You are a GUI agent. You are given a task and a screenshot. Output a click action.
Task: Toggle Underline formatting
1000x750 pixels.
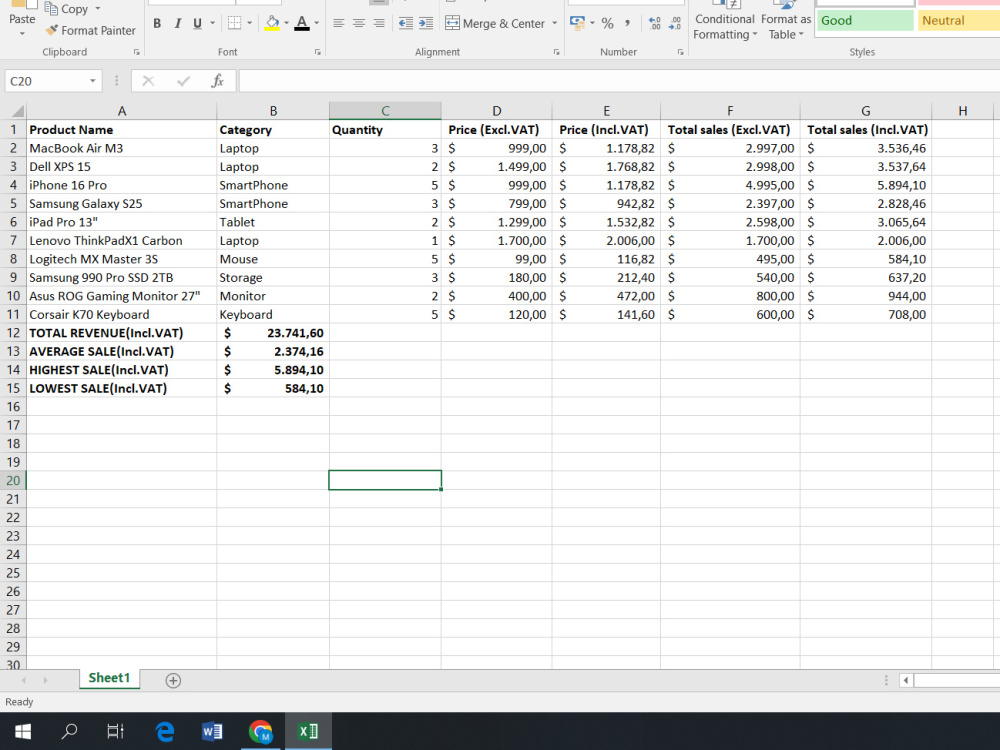pyautogui.click(x=198, y=24)
